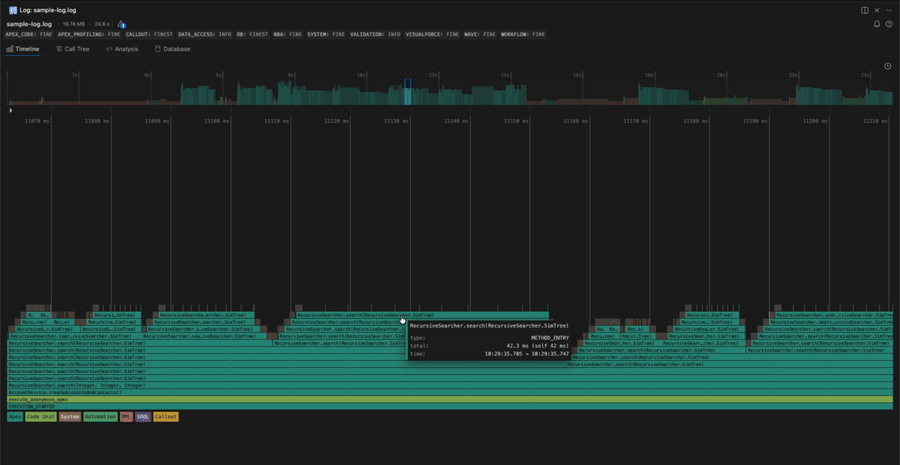Click the APEX_CODE: FINE log level badge

[x=29, y=34]
